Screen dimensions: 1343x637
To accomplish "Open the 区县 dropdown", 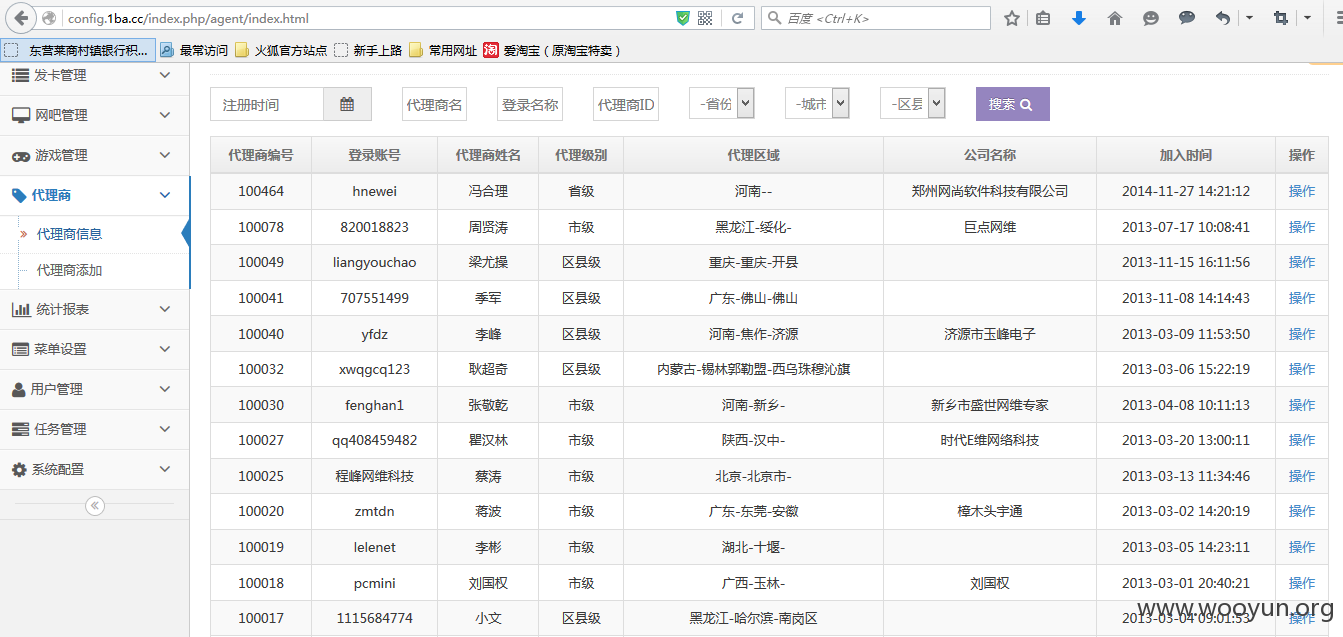I will [x=912, y=103].
